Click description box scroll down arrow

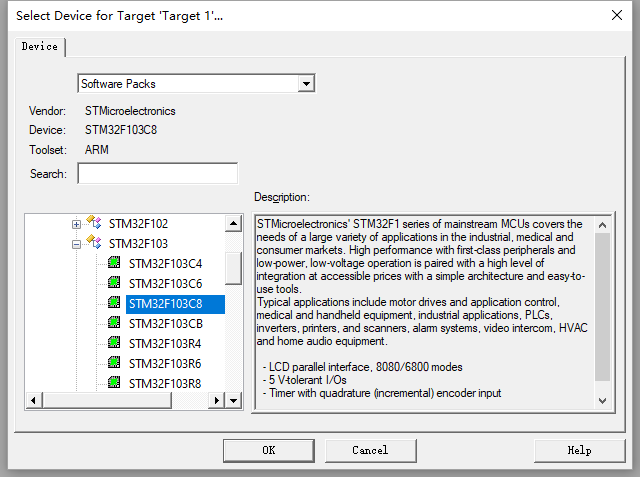(x=602, y=401)
